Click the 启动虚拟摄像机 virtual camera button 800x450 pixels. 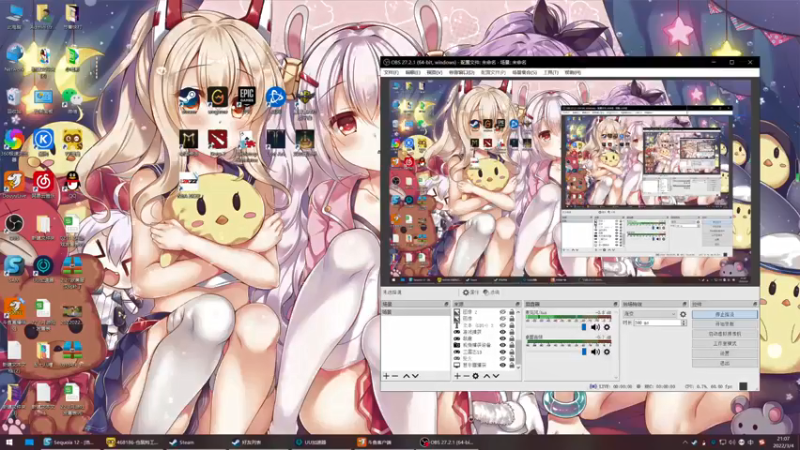coord(725,334)
